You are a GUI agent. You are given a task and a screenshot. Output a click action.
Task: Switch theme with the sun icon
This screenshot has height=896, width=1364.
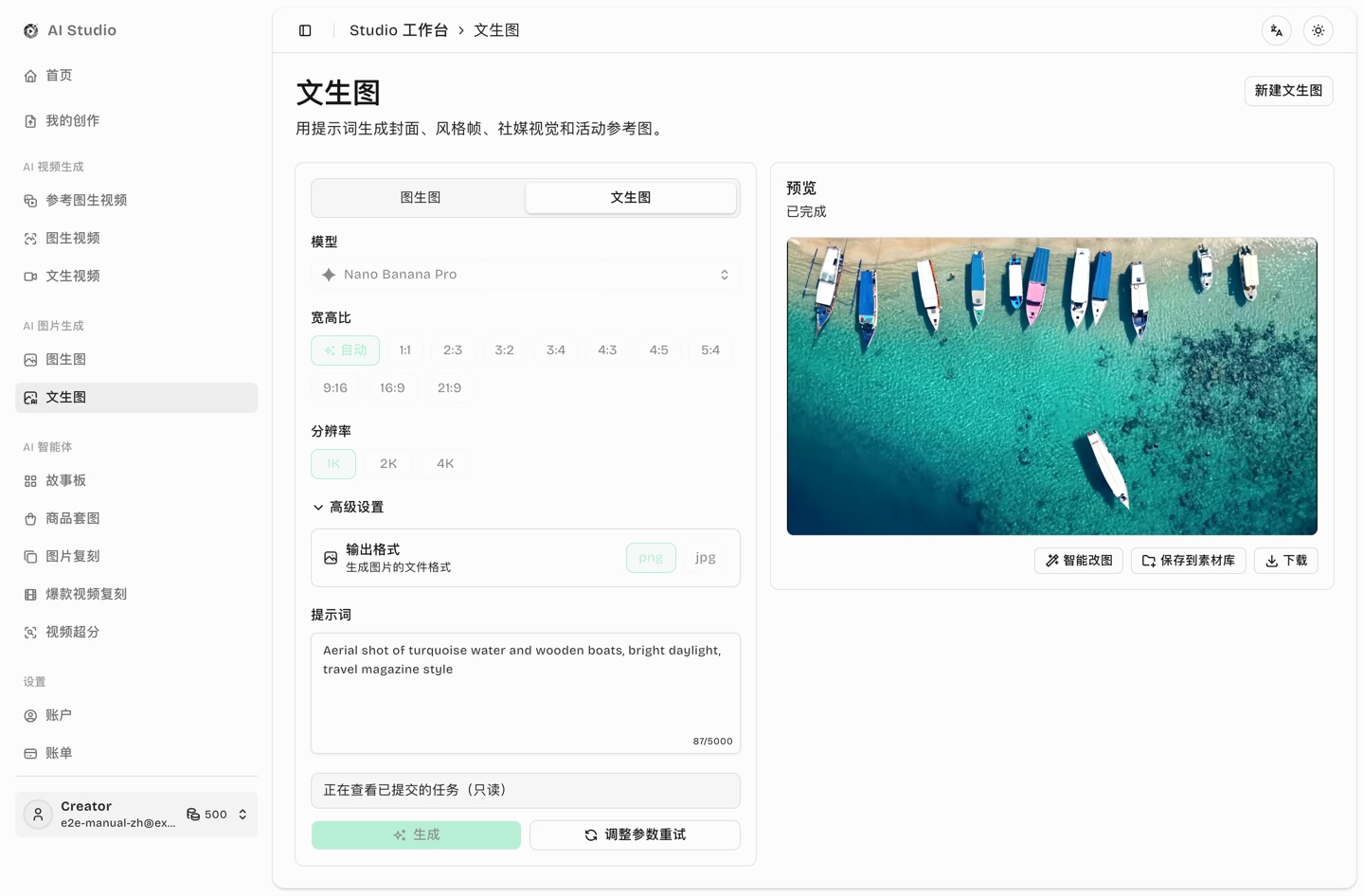(x=1319, y=30)
